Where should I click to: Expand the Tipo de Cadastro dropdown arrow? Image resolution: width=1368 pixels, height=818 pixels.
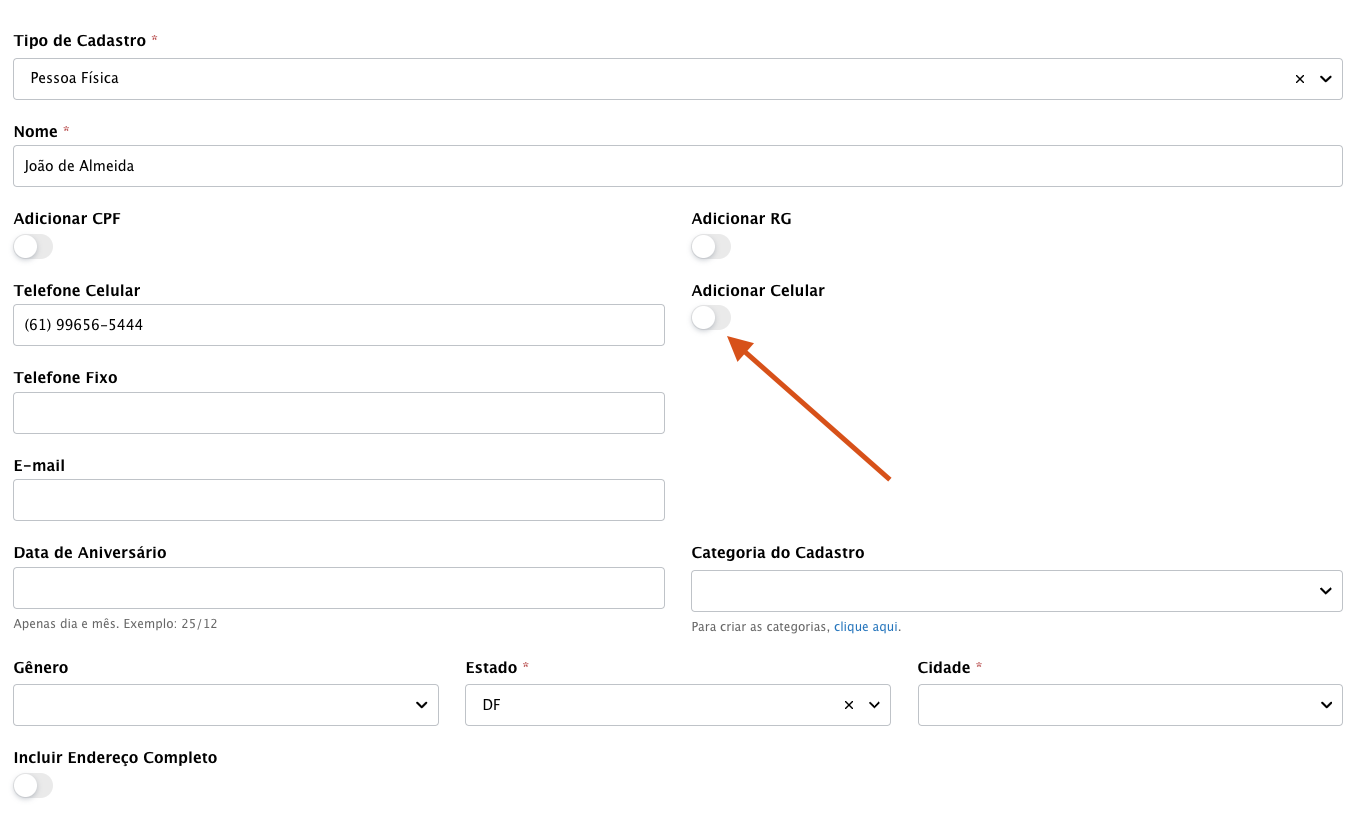click(1325, 79)
